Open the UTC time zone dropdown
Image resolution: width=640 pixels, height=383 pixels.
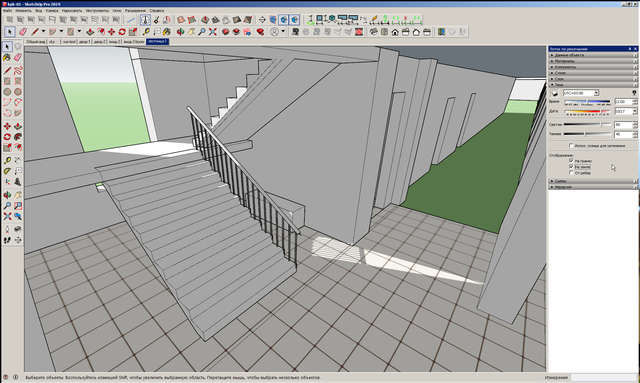581,93
